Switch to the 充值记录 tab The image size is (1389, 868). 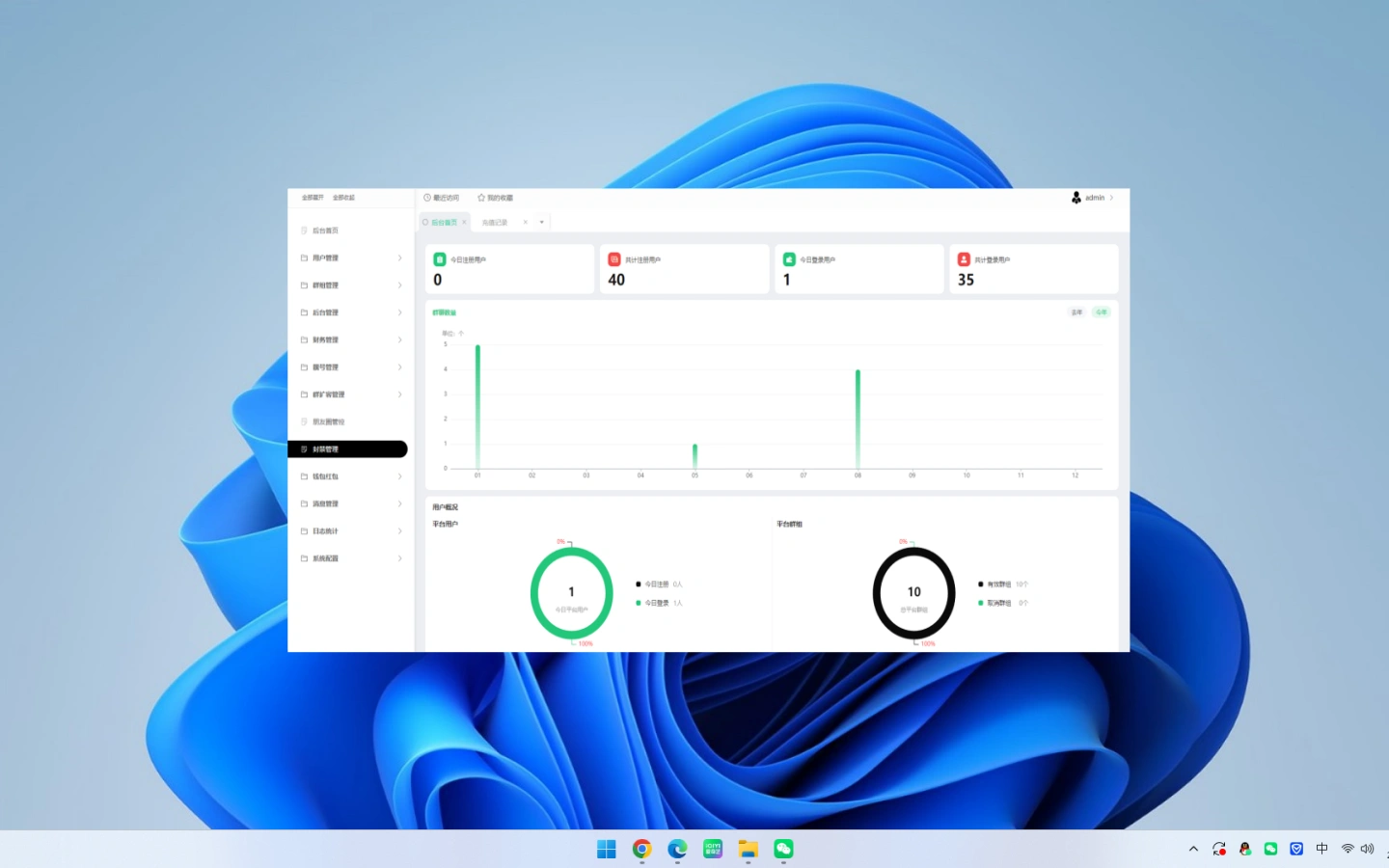495,222
